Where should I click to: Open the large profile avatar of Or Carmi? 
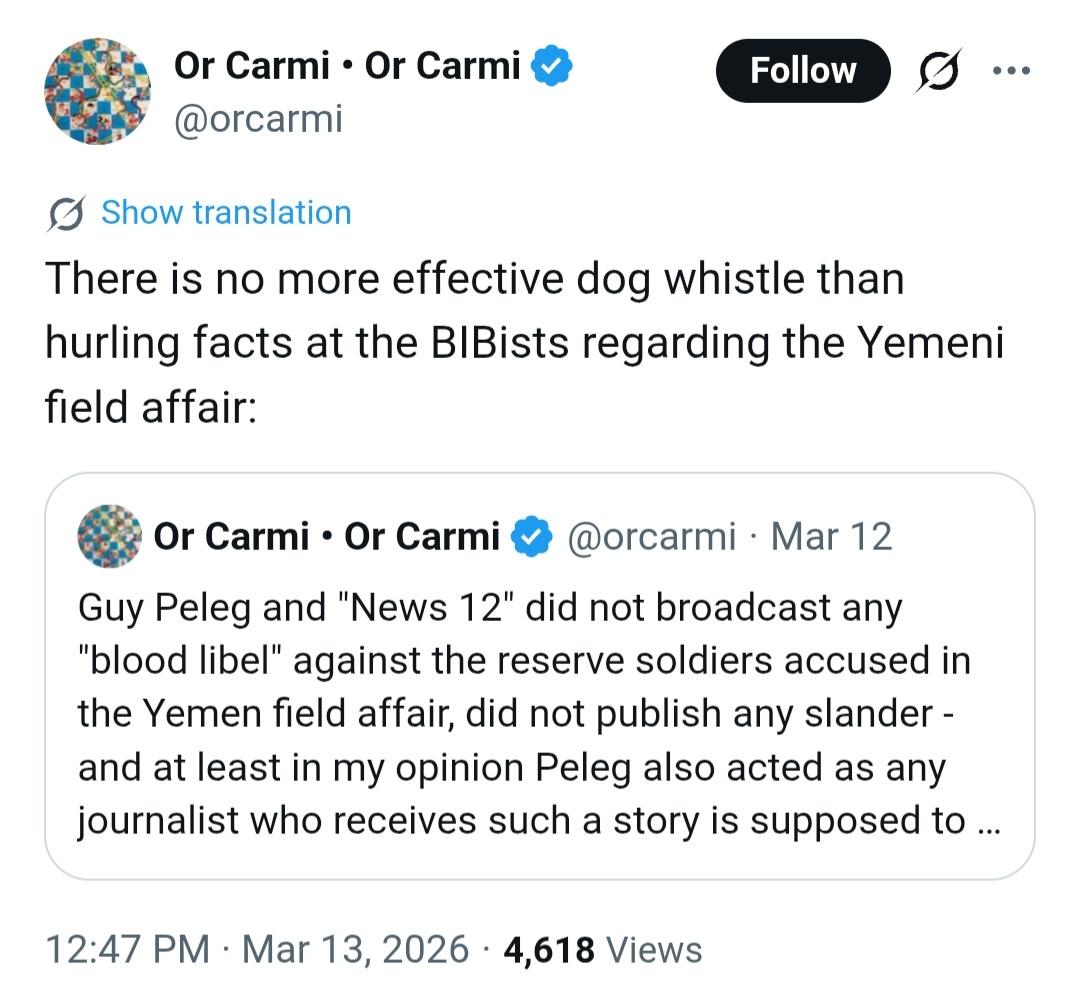(x=97, y=92)
